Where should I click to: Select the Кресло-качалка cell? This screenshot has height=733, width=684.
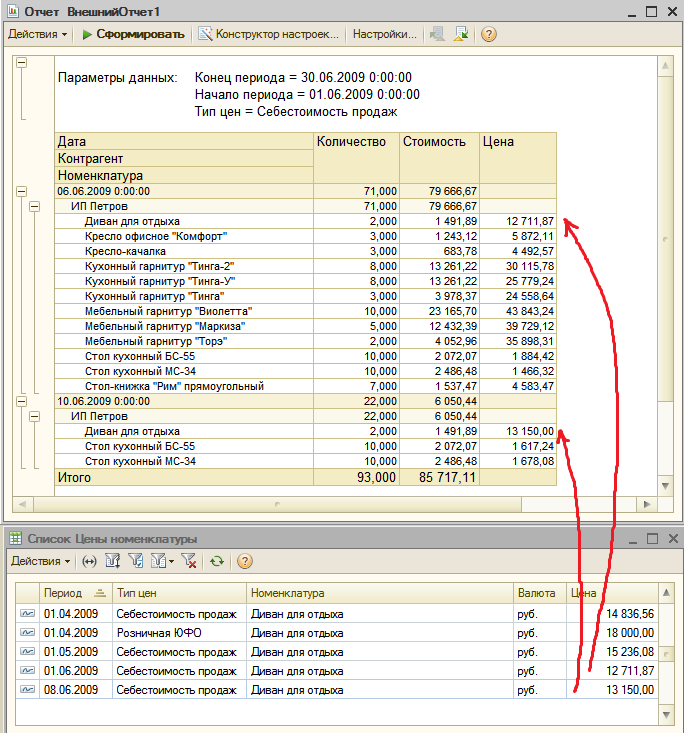click(x=184, y=251)
